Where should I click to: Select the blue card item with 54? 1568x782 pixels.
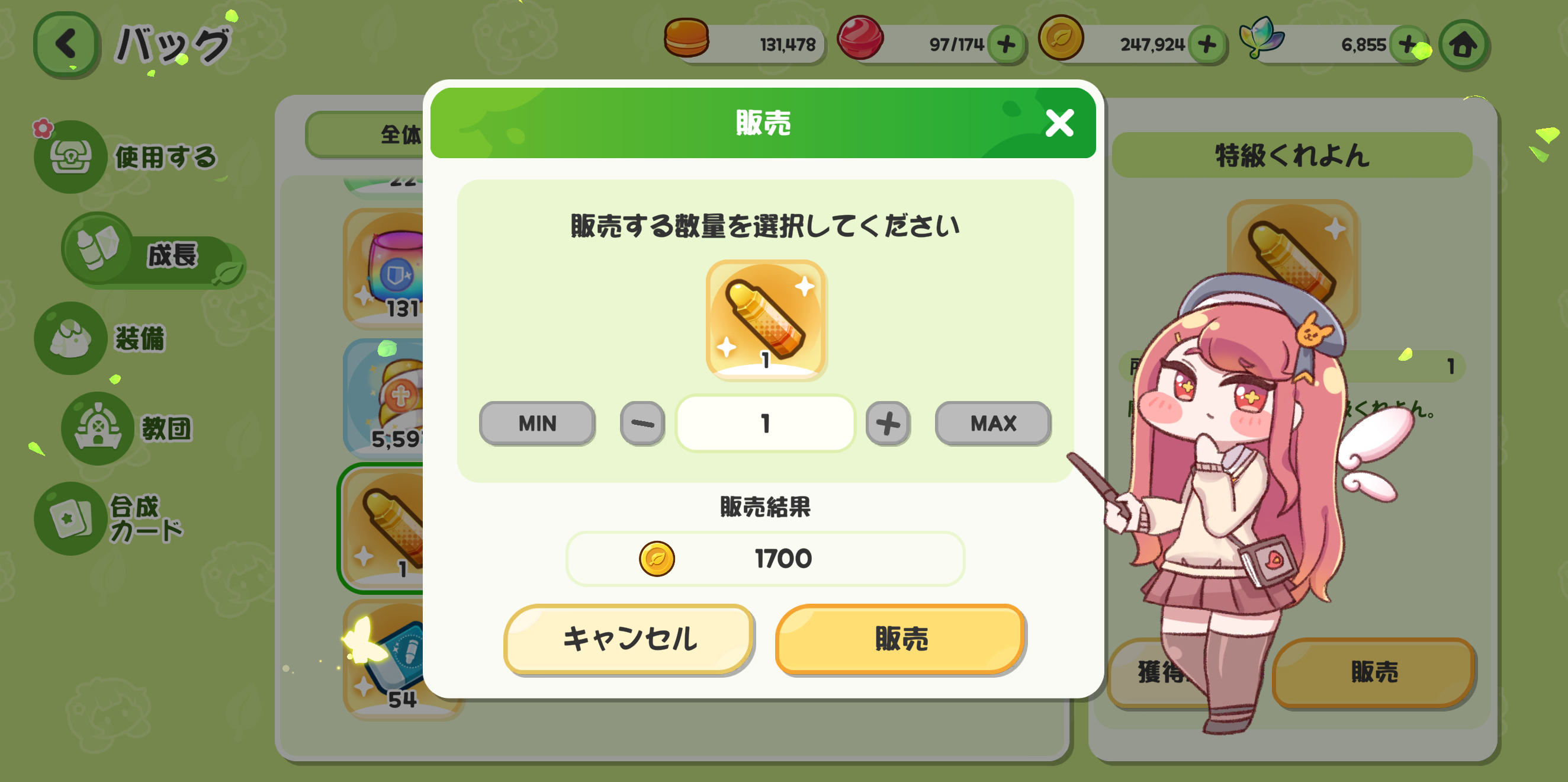396,659
